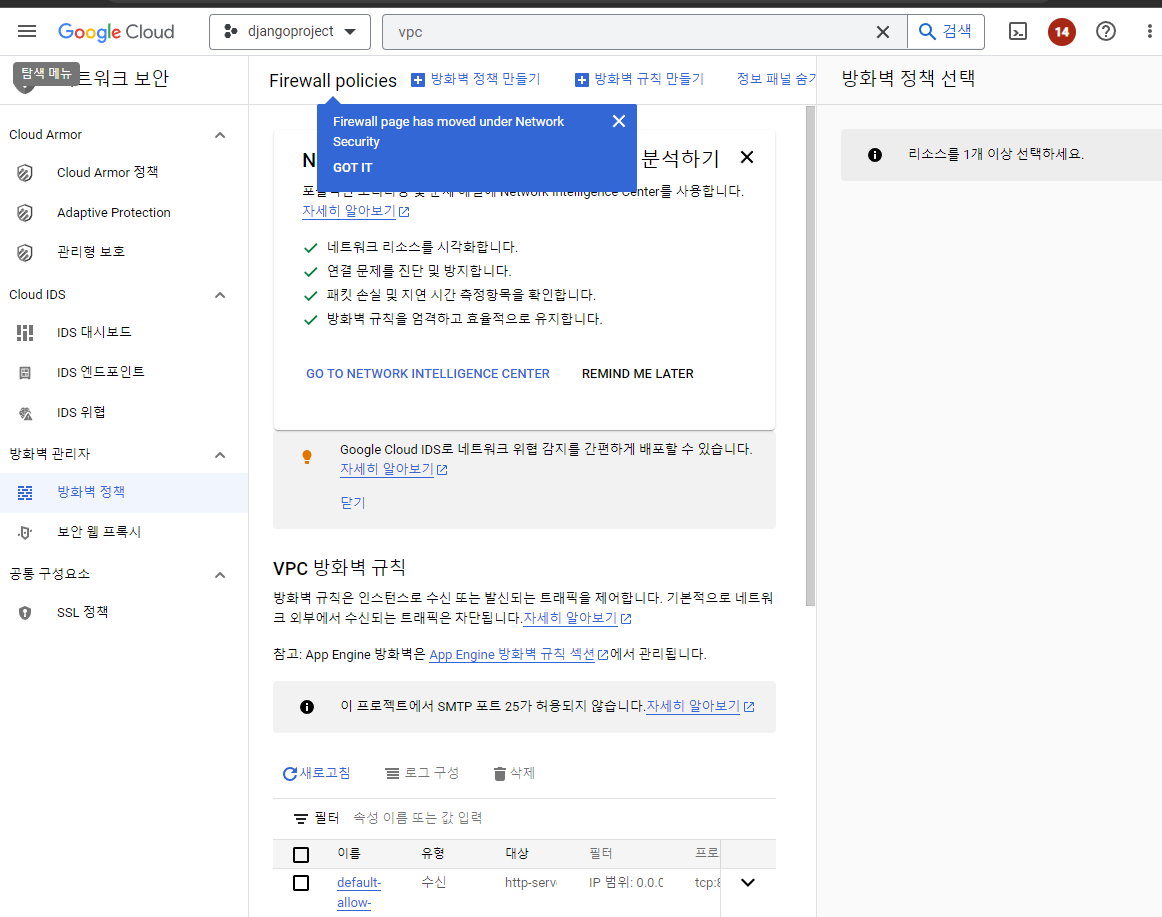Close the Network Intelligence Center card
The height and width of the screenshot is (917, 1162).
[x=747, y=157]
